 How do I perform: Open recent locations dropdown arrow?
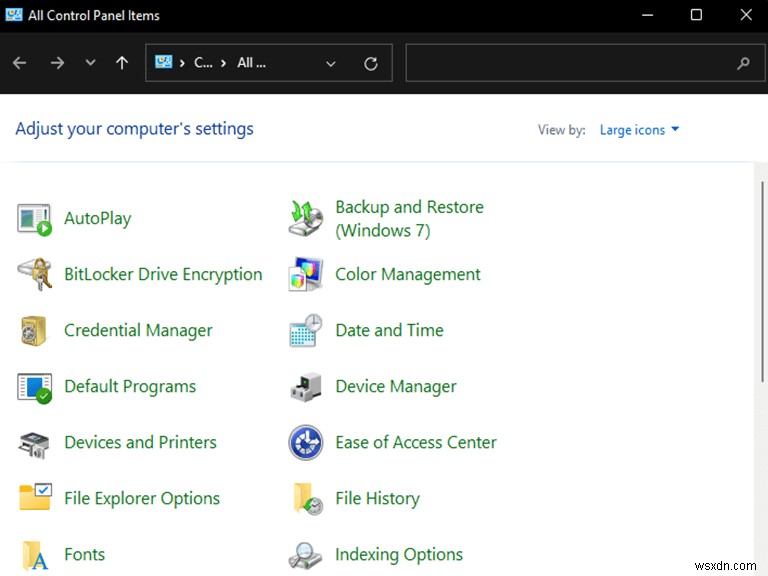[x=90, y=63]
